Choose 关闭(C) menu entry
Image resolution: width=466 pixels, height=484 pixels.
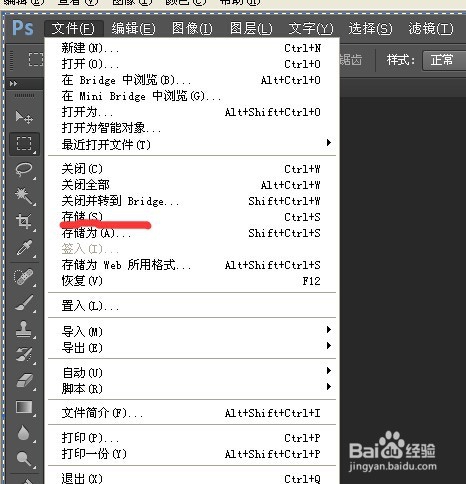point(192,169)
